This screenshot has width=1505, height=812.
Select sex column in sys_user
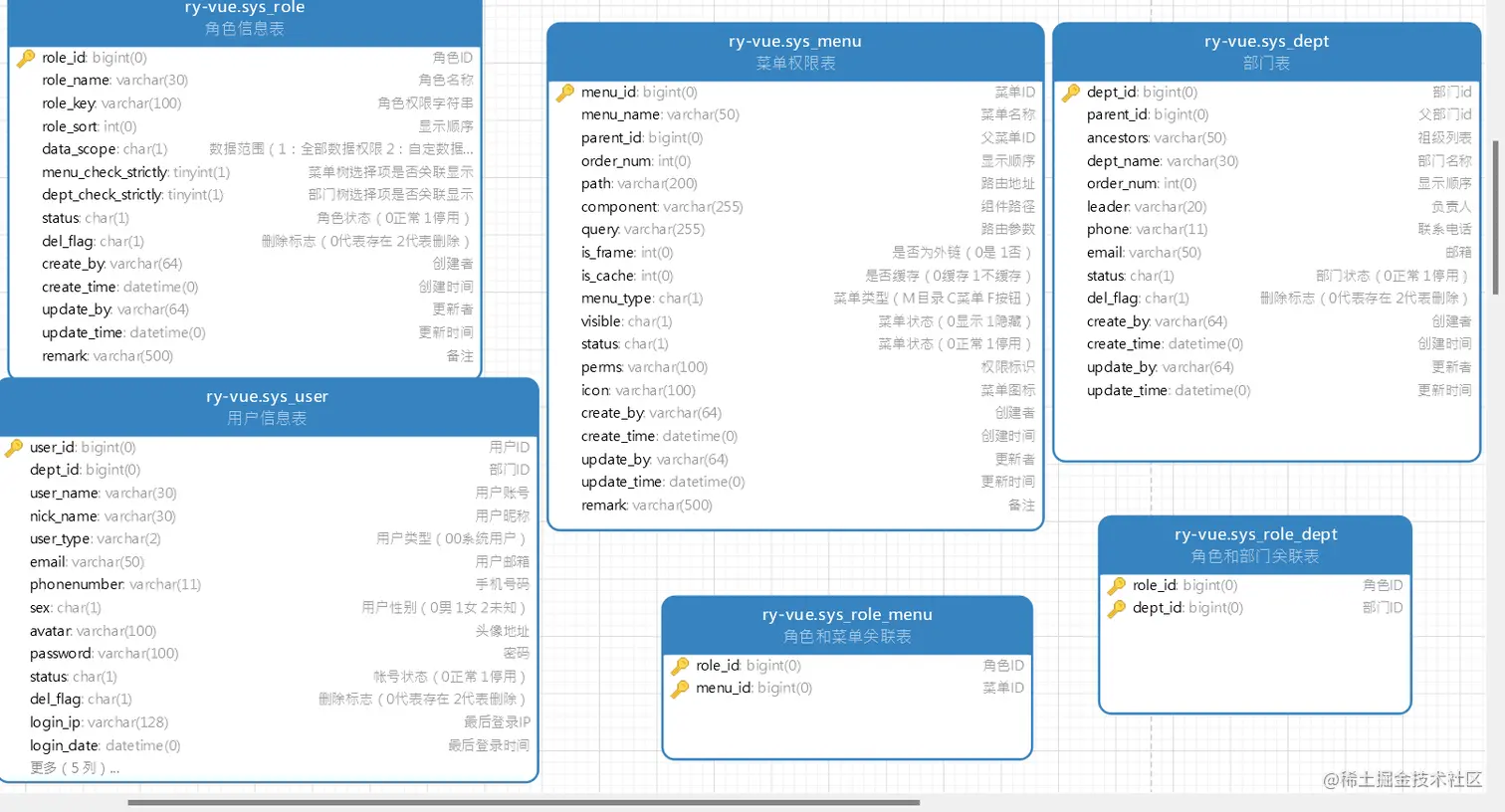pyautogui.click(x=268, y=608)
